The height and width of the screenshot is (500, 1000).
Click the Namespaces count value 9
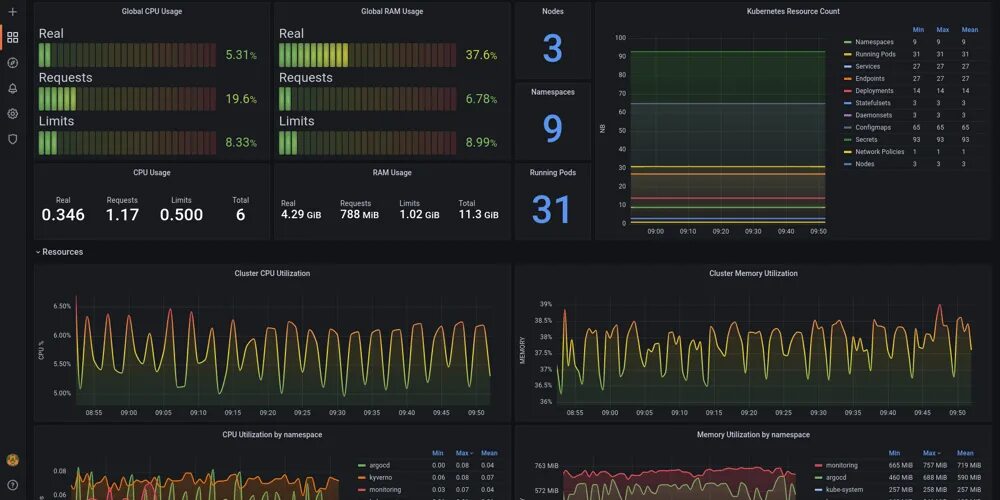(552, 128)
